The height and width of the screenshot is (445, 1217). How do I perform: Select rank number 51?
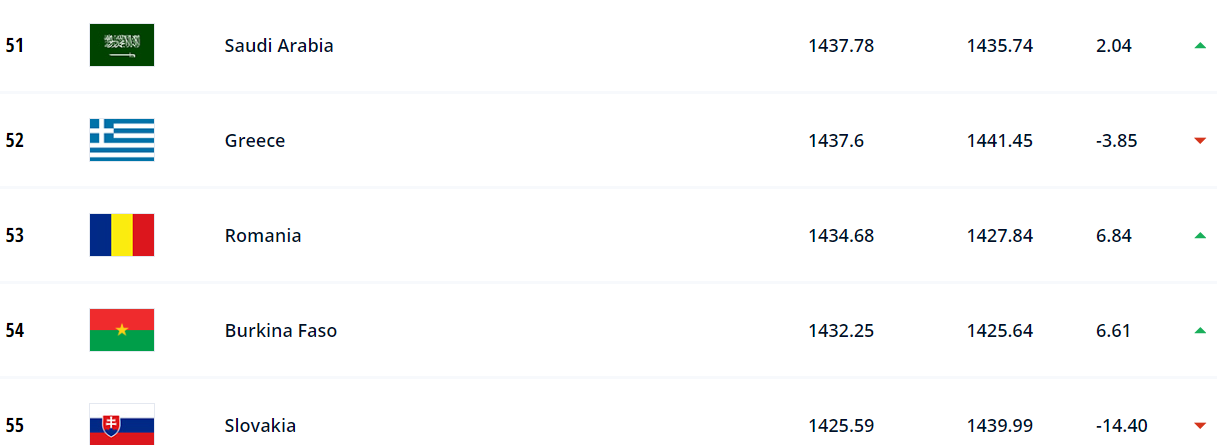click(x=15, y=45)
